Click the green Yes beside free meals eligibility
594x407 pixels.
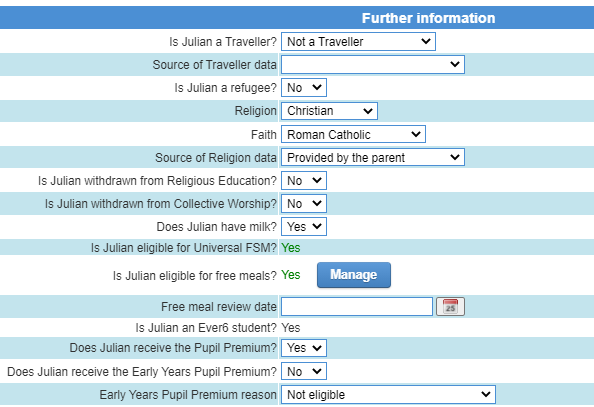click(x=291, y=275)
